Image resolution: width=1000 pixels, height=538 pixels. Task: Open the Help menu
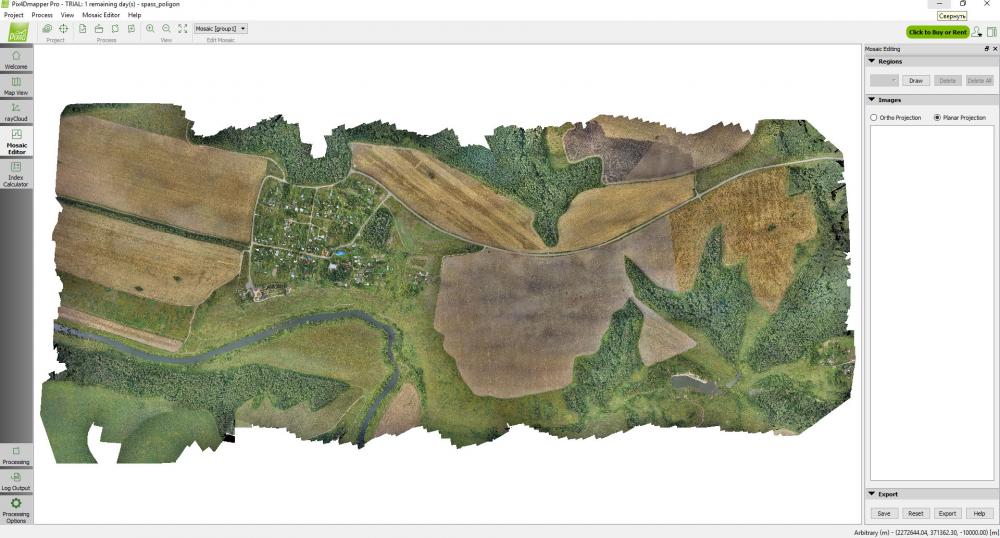pos(135,15)
